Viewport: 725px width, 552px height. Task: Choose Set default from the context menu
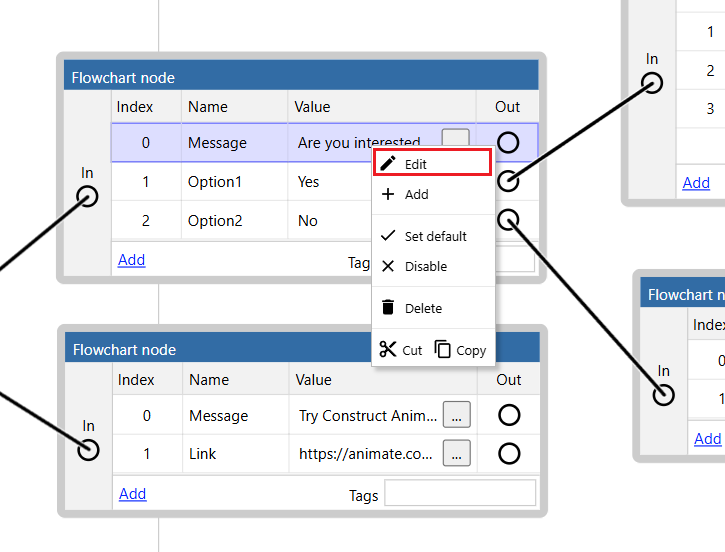[x=435, y=237]
